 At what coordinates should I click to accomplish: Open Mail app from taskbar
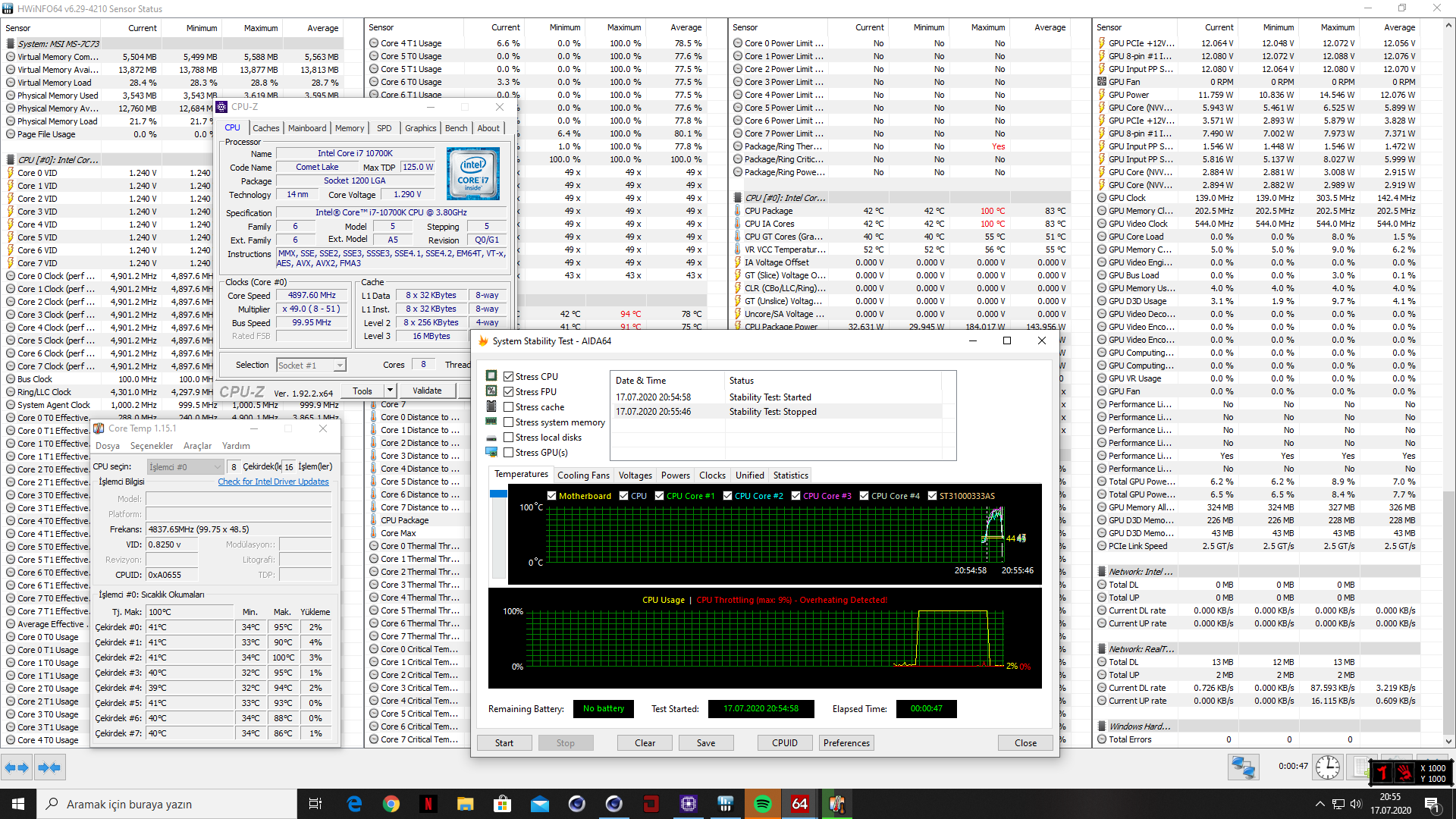[x=540, y=804]
